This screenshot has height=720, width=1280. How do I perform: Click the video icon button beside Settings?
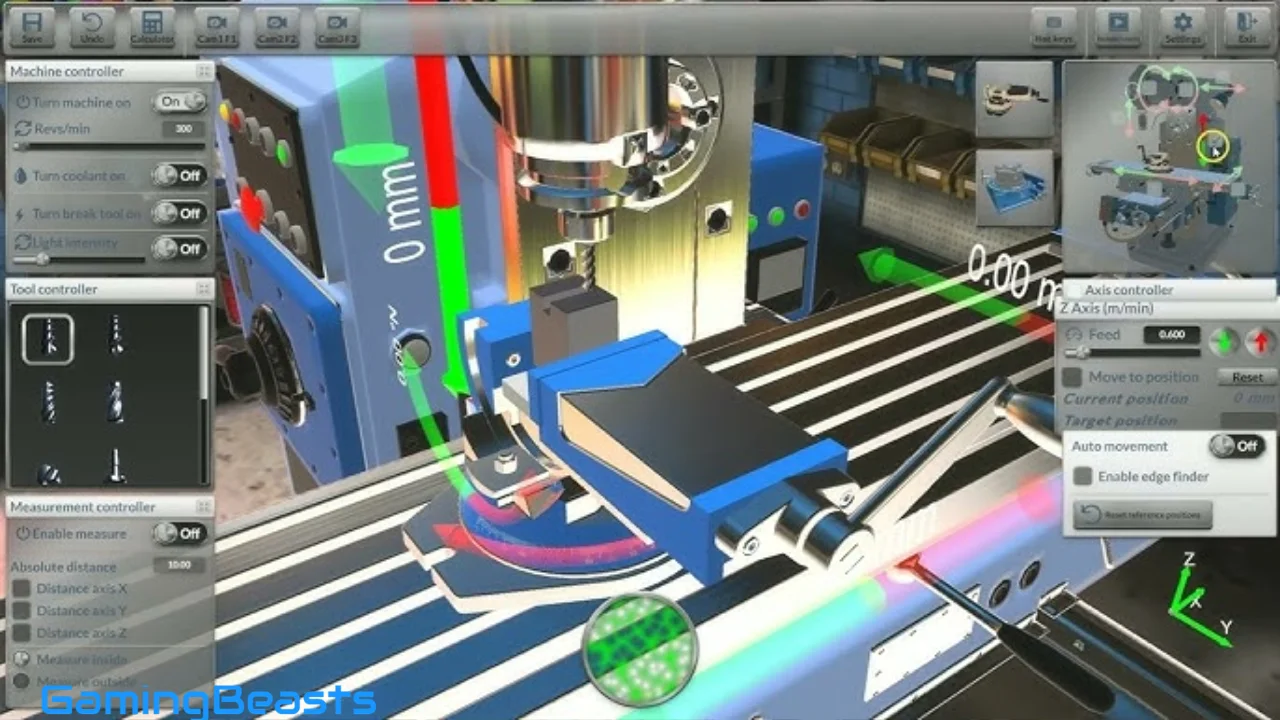pos(1118,28)
